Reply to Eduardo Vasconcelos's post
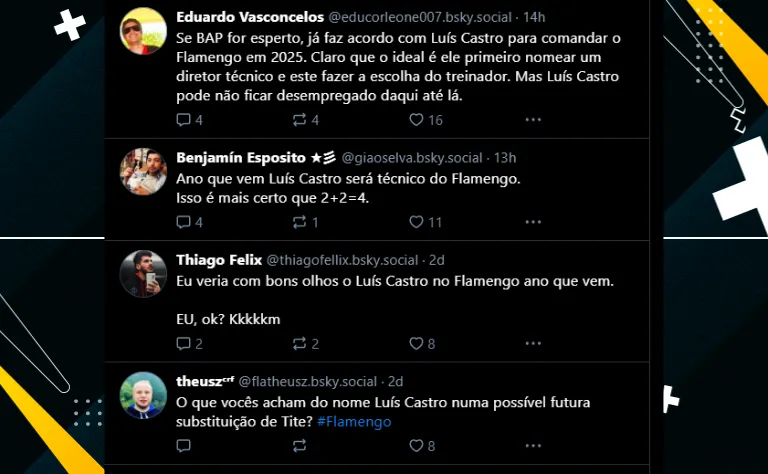 pyautogui.click(x=183, y=120)
